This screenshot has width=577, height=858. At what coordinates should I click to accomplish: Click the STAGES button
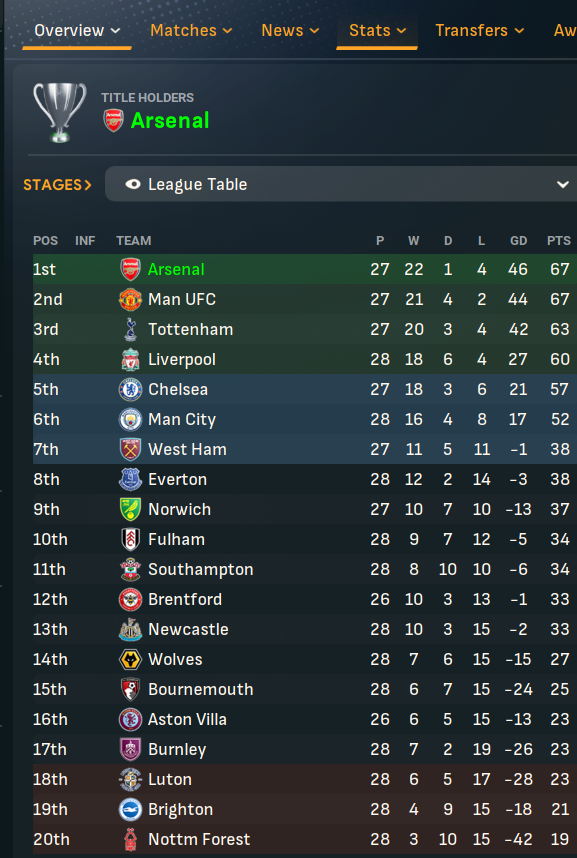pos(57,184)
